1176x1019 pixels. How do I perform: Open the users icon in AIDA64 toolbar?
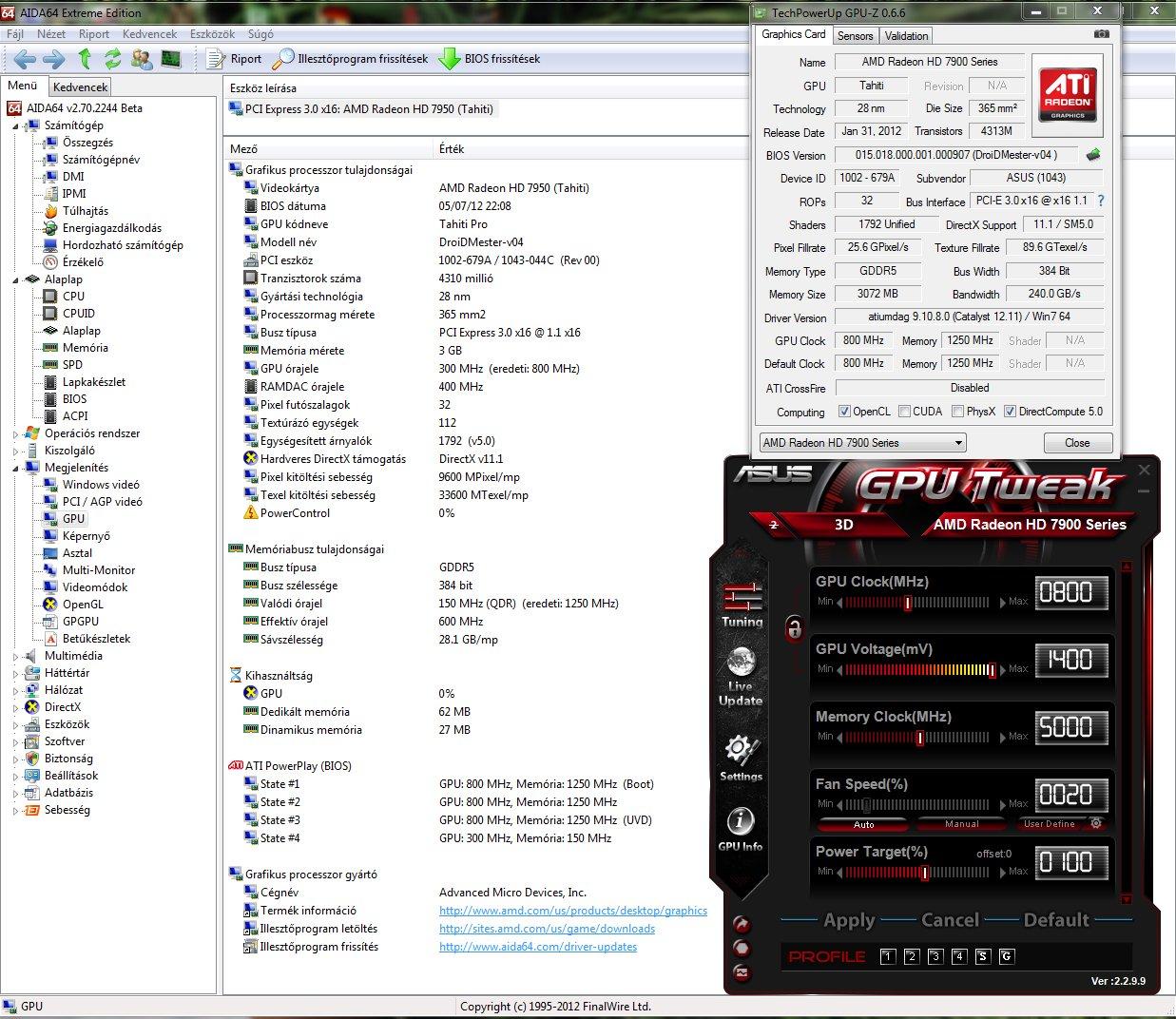142,59
